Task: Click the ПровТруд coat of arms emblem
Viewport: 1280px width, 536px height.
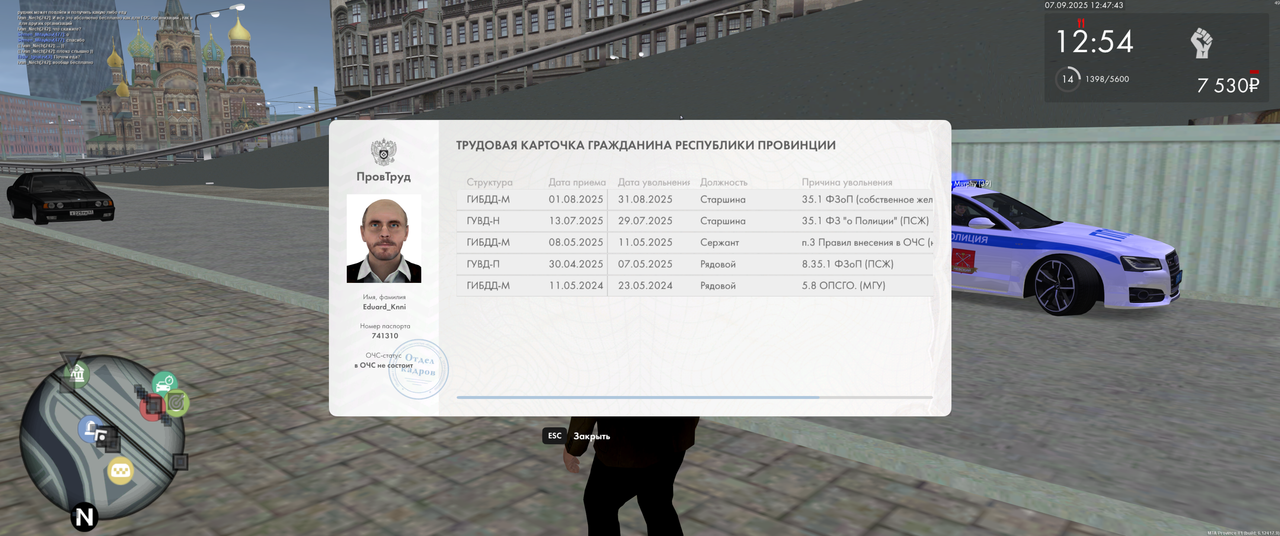Action: click(x=384, y=152)
